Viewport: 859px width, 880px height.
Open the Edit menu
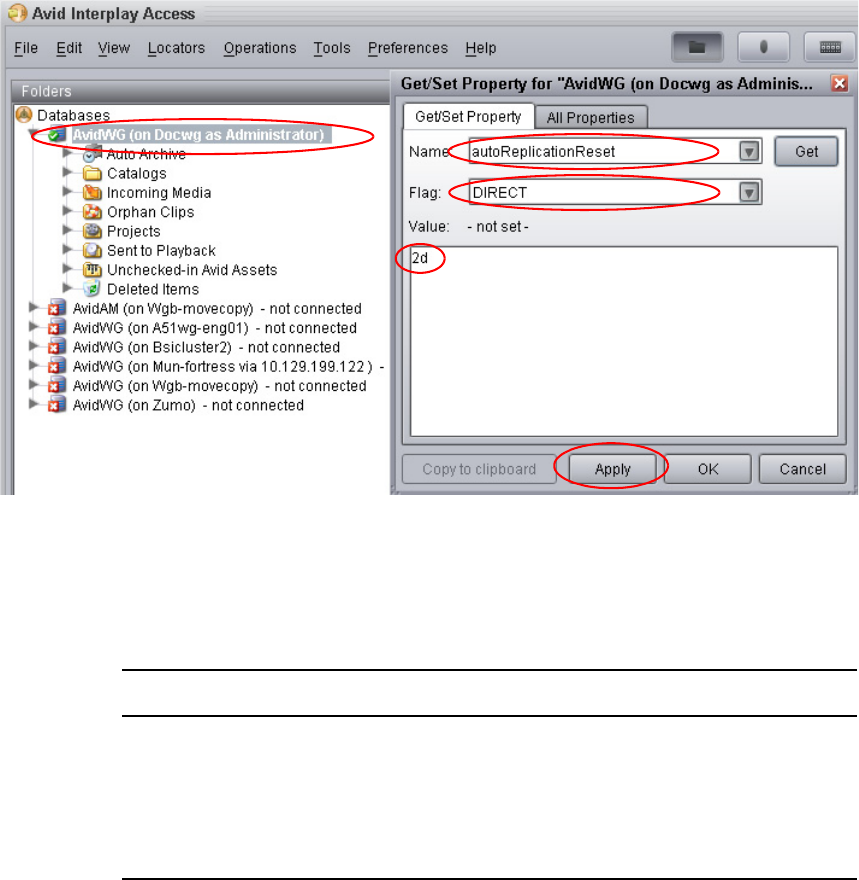69,48
